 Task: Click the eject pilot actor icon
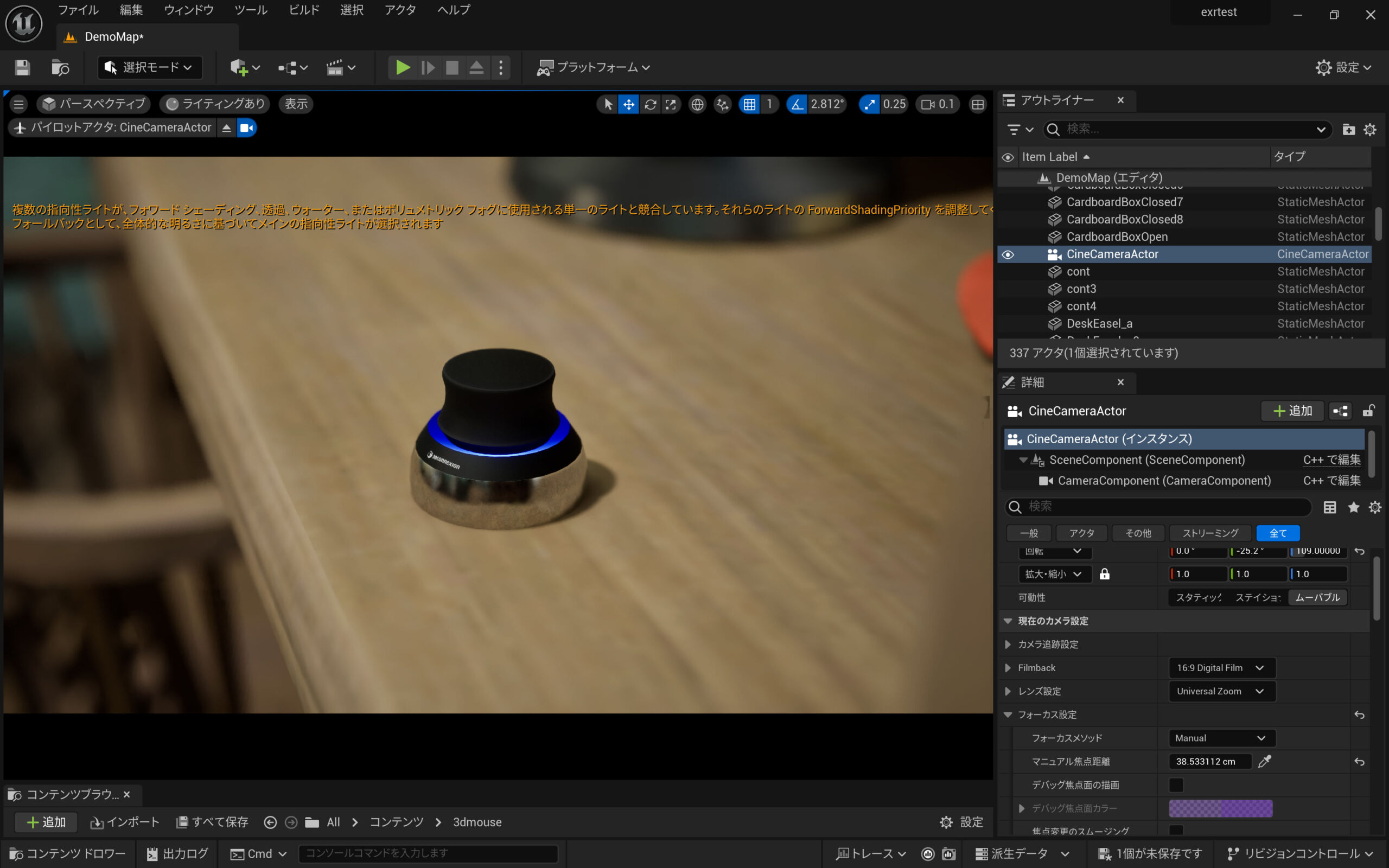[x=226, y=127]
